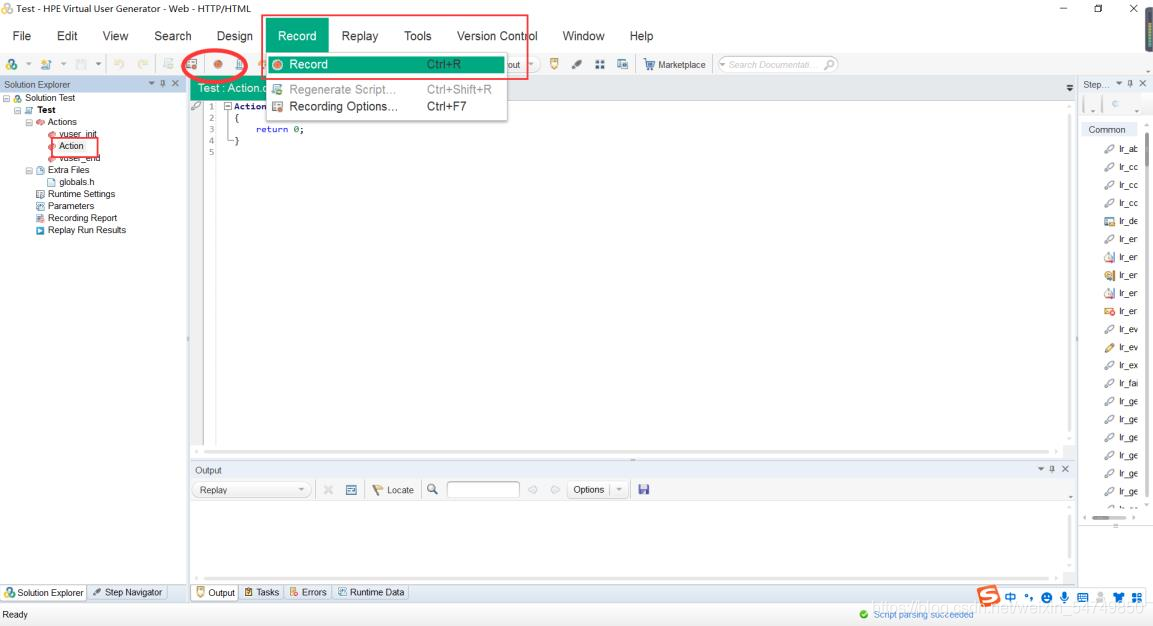Viewport: 1153px width, 626px height.
Task: Click the red Record toolbar icon
Action: click(217, 64)
